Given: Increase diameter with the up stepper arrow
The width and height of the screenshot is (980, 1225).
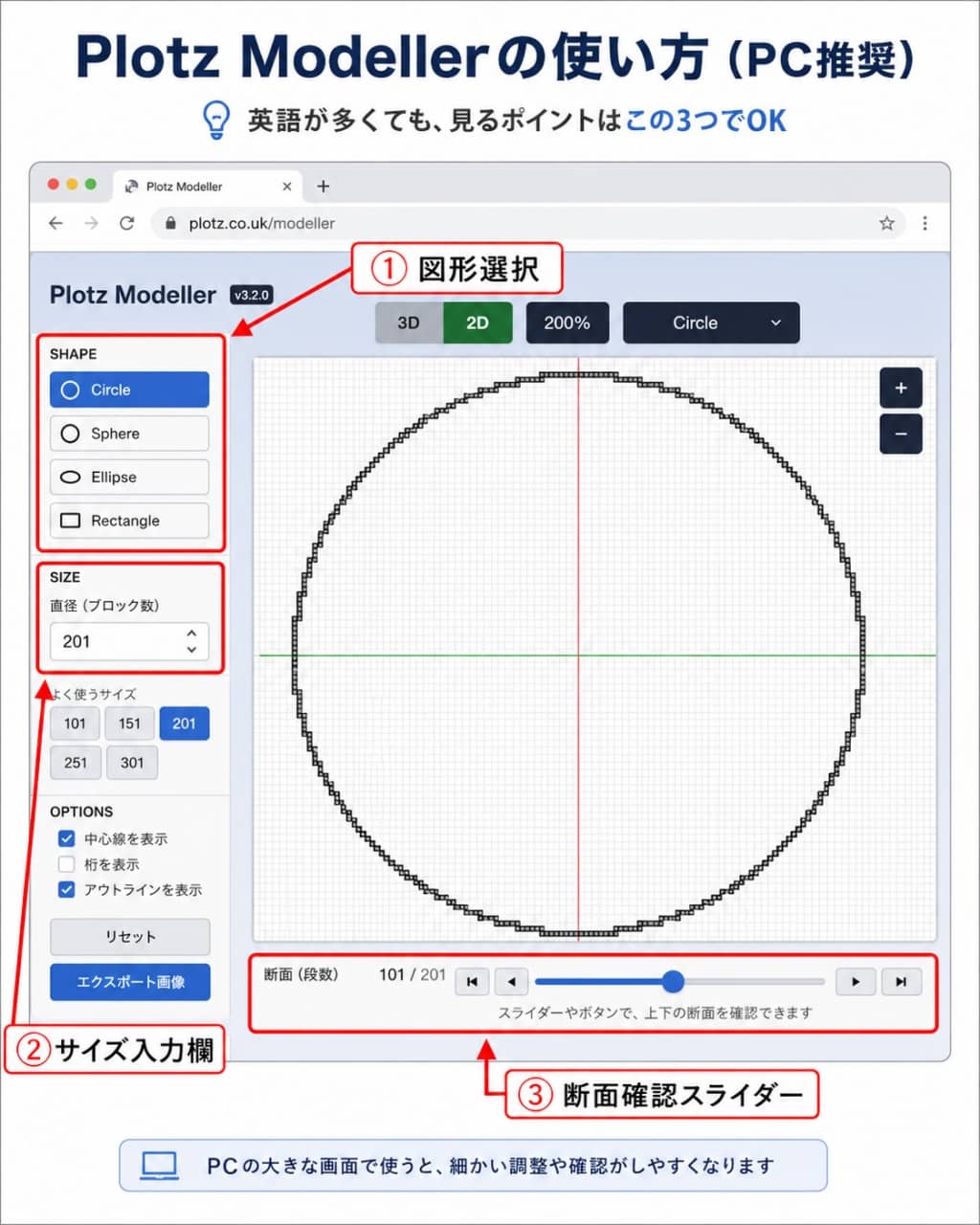Looking at the screenshot, I should click(x=191, y=634).
